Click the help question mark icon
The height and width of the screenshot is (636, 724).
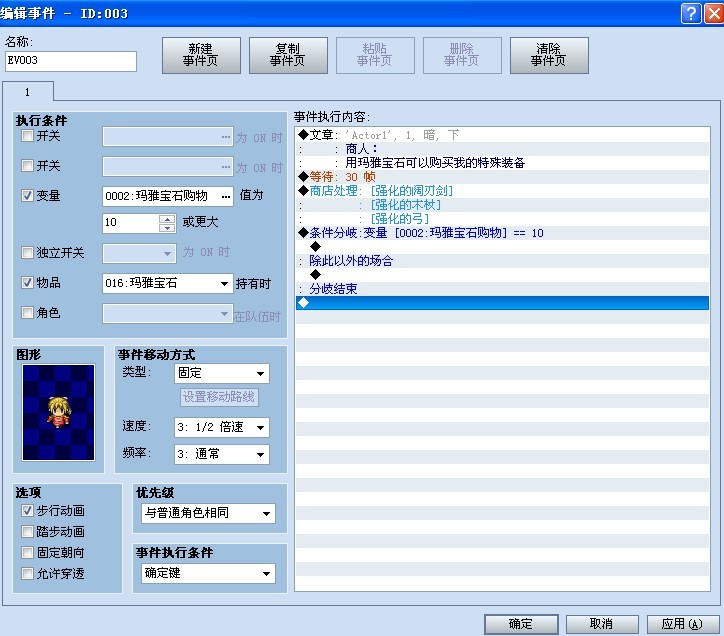coord(691,13)
